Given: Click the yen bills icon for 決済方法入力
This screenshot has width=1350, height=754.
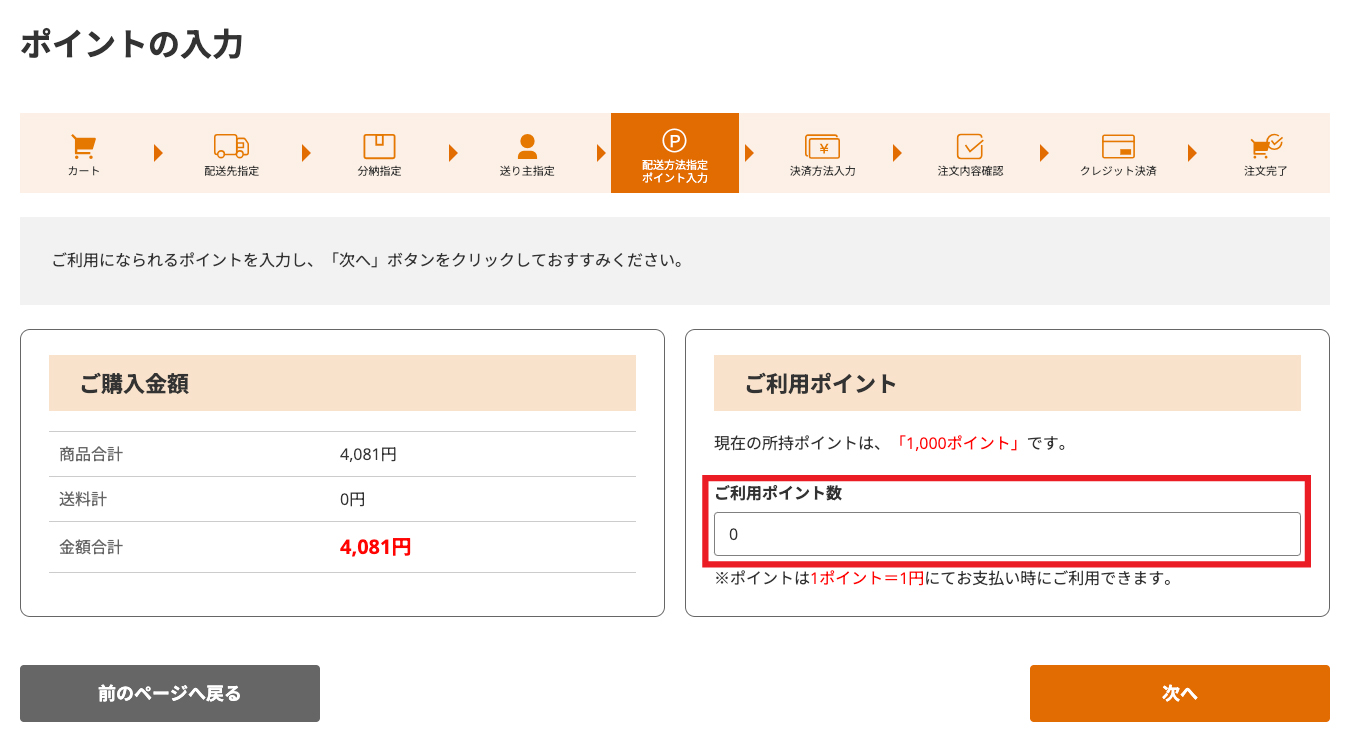Looking at the screenshot, I should pyautogui.click(x=822, y=147).
